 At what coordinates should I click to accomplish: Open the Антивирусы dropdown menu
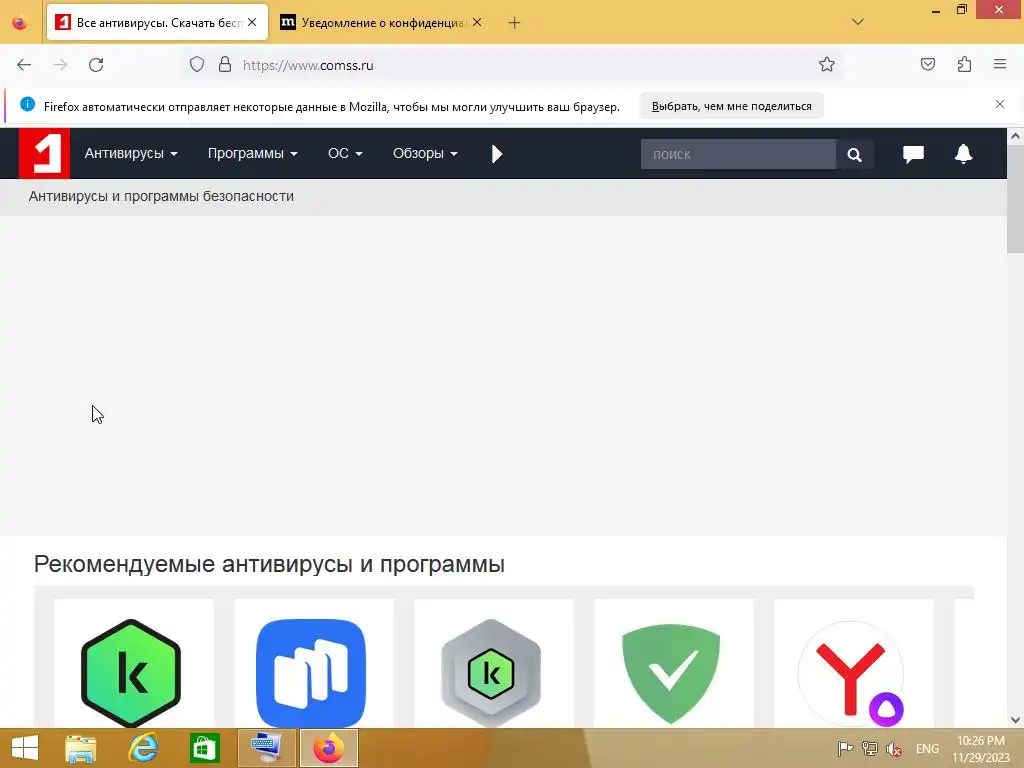pos(131,153)
